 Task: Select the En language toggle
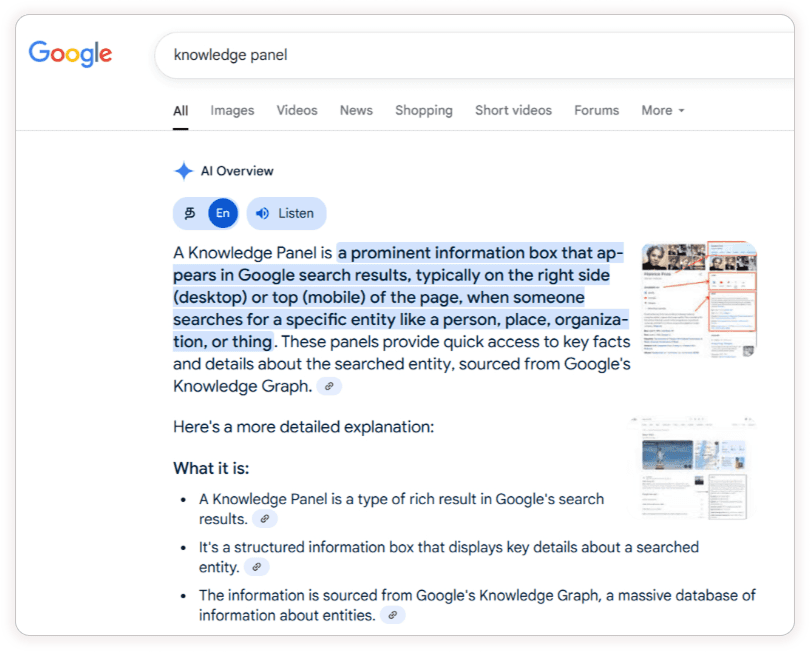tap(223, 213)
